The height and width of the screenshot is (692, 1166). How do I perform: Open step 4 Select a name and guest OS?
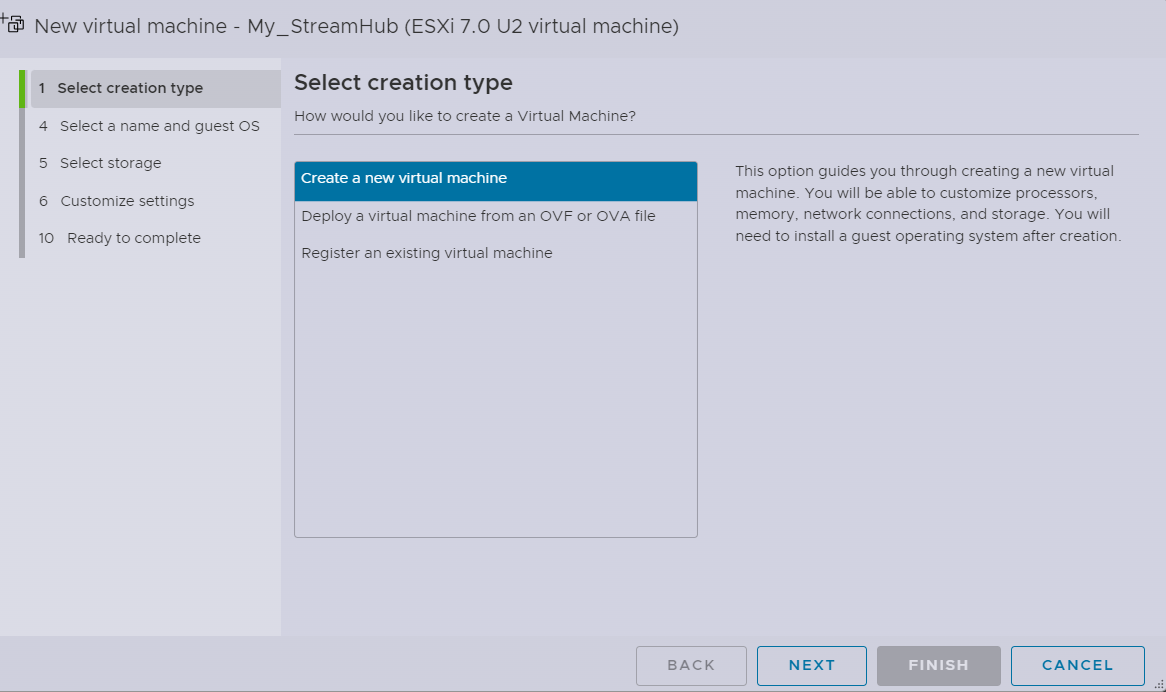(159, 126)
